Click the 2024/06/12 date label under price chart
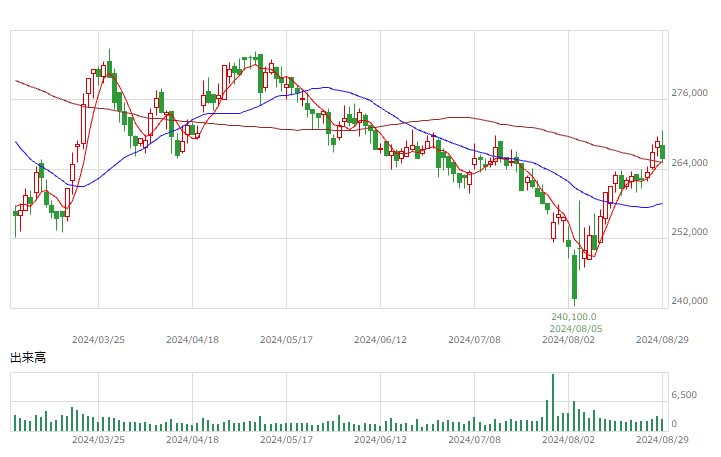The width and height of the screenshot is (721, 457). click(x=380, y=340)
